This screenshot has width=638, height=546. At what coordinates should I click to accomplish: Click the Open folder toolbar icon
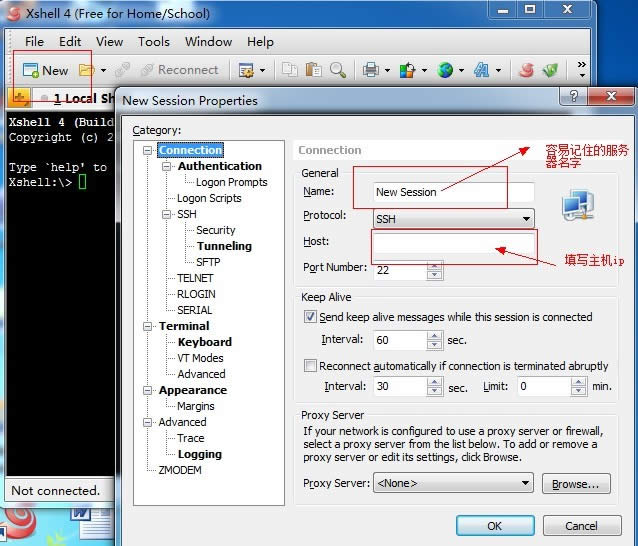click(87, 70)
